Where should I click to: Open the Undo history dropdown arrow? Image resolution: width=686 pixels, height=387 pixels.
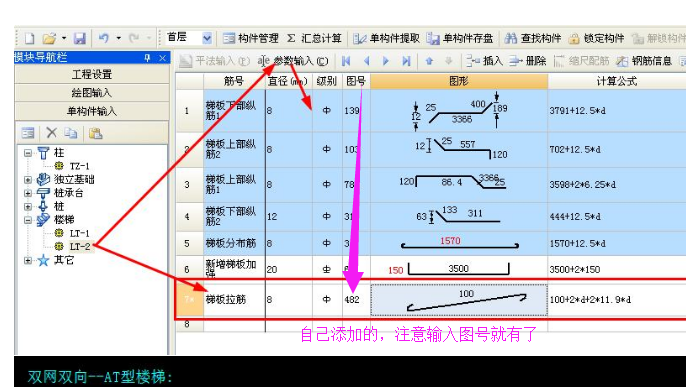[x=118, y=38]
